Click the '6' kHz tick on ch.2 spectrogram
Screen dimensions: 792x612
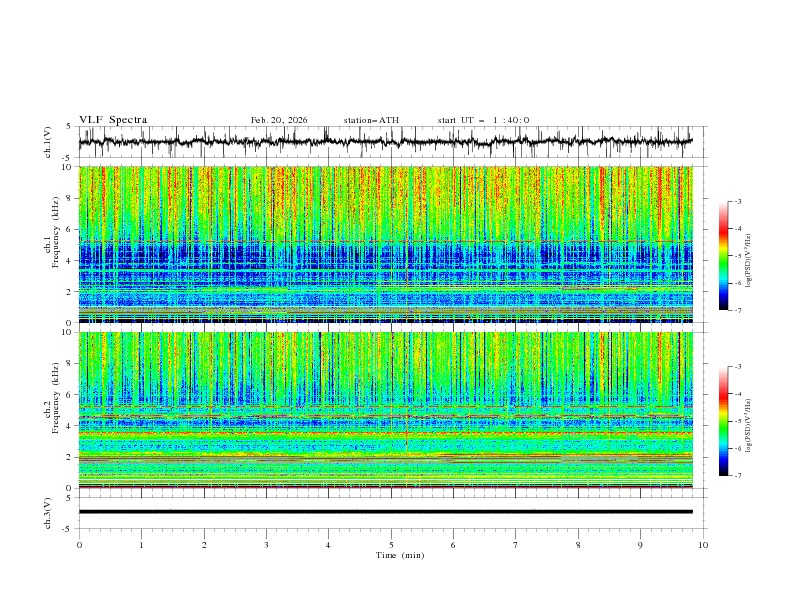(x=70, y=394)
